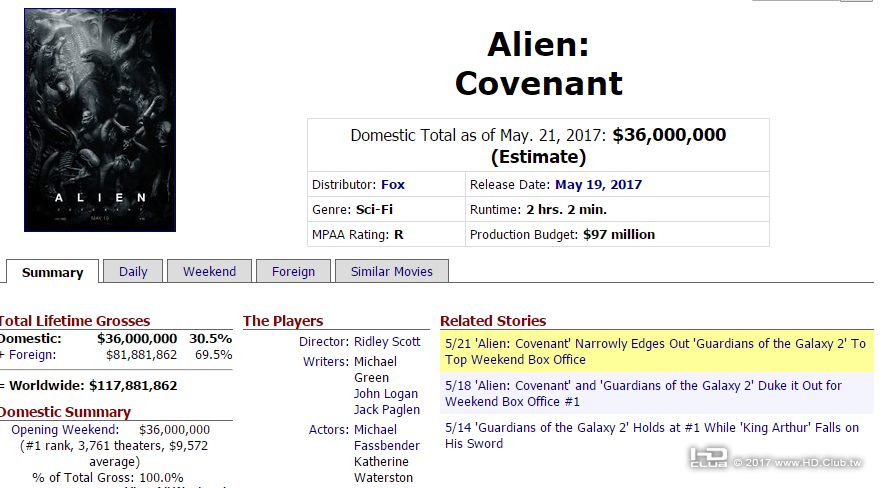
Task: Click the writer Jack Paglen link
Action: (x=387, y=410)
